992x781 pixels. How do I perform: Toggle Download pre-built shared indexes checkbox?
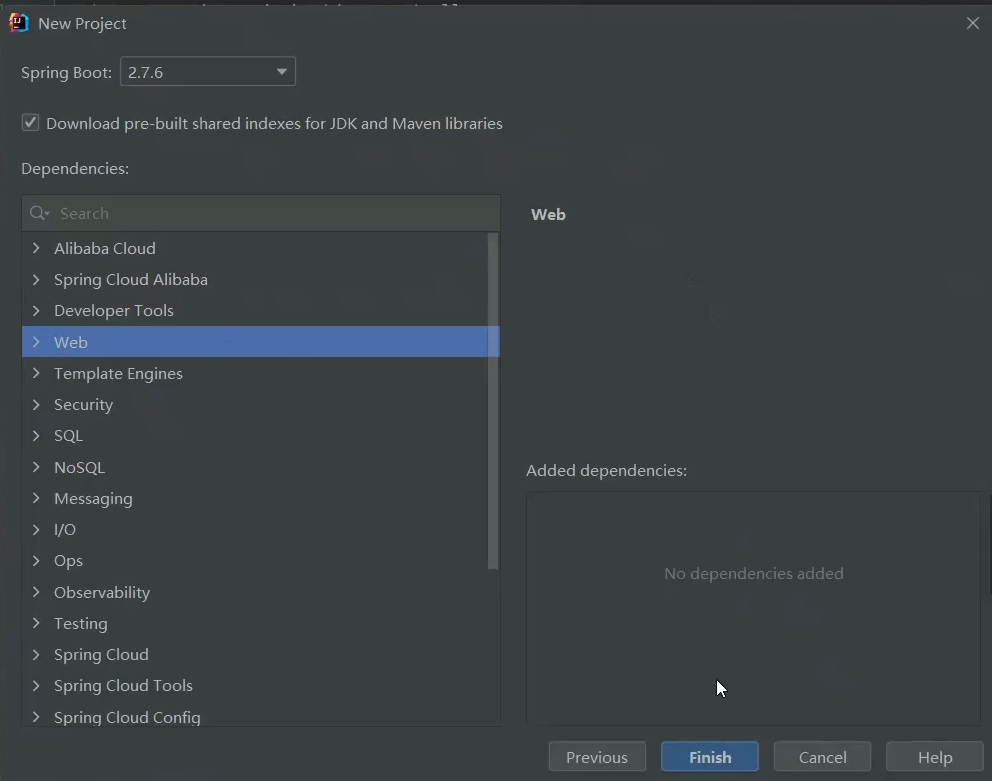pos(30,122)
